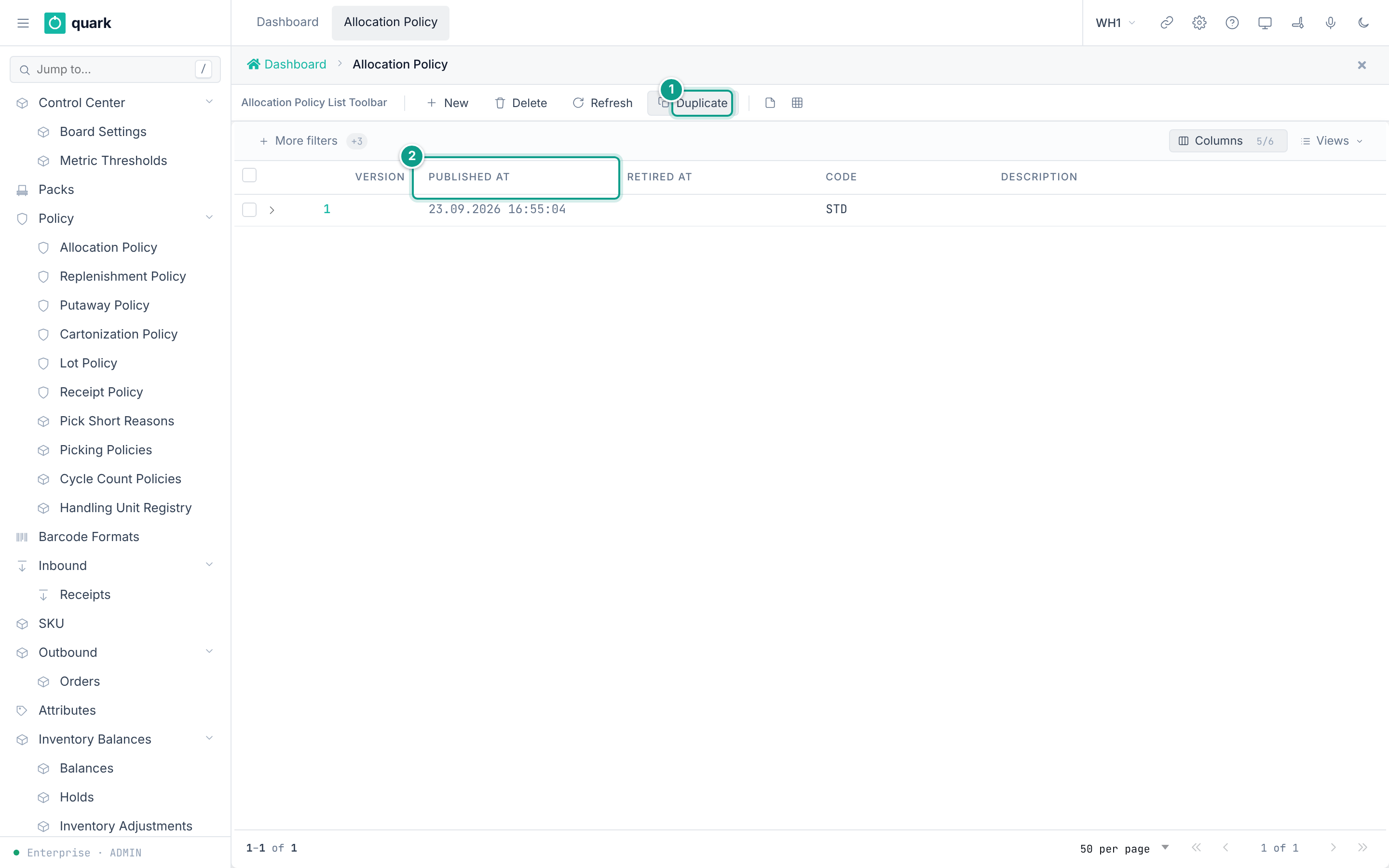The width and height of the screenshot is (1389, 868).
Task: Tick the select-all header checkbox
Action: tap(249, 175)
